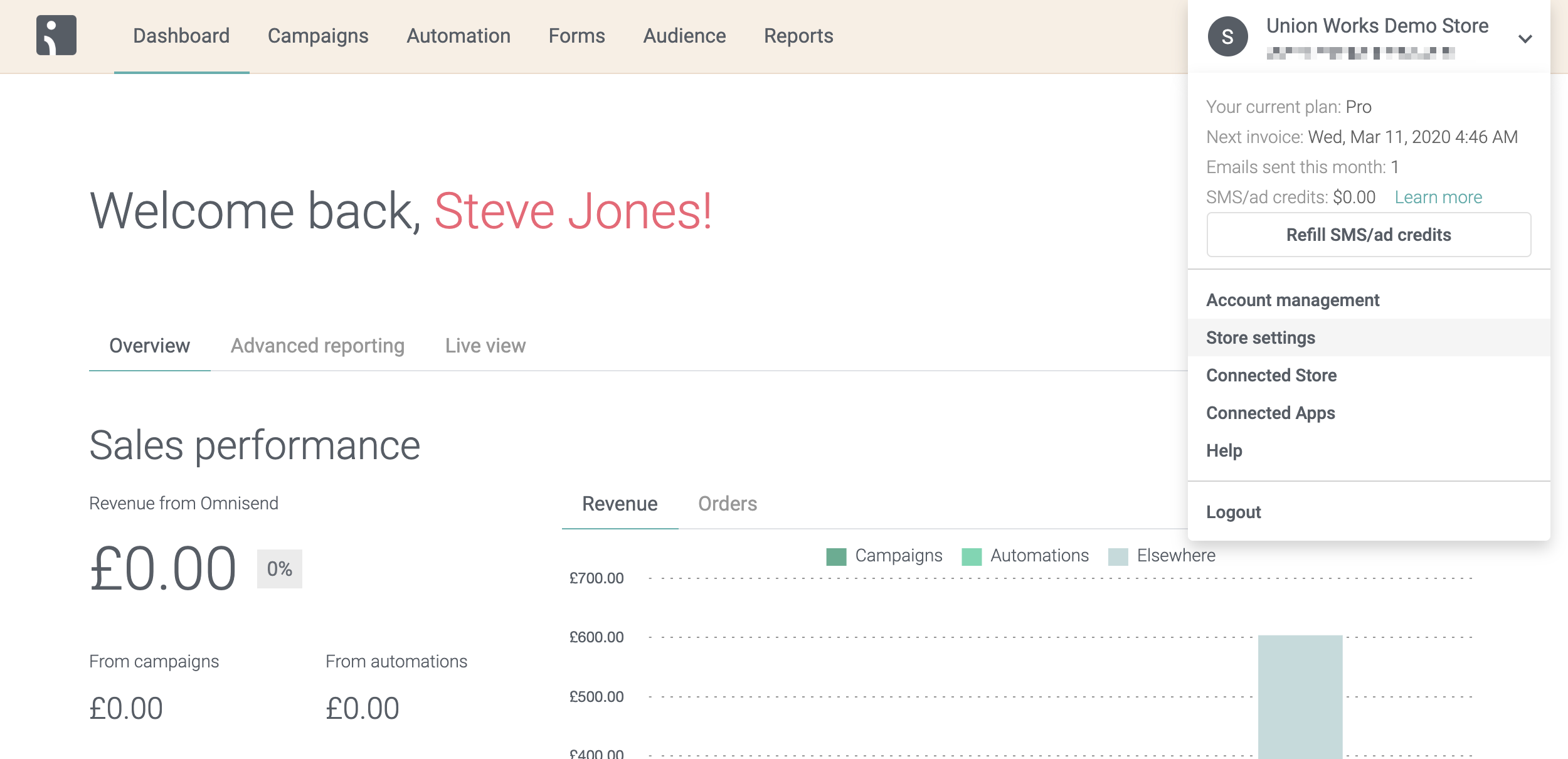Viewport: 1568px width, 759px height.
Task: Go to Automation in top navigation
Action: click(458, 36)
